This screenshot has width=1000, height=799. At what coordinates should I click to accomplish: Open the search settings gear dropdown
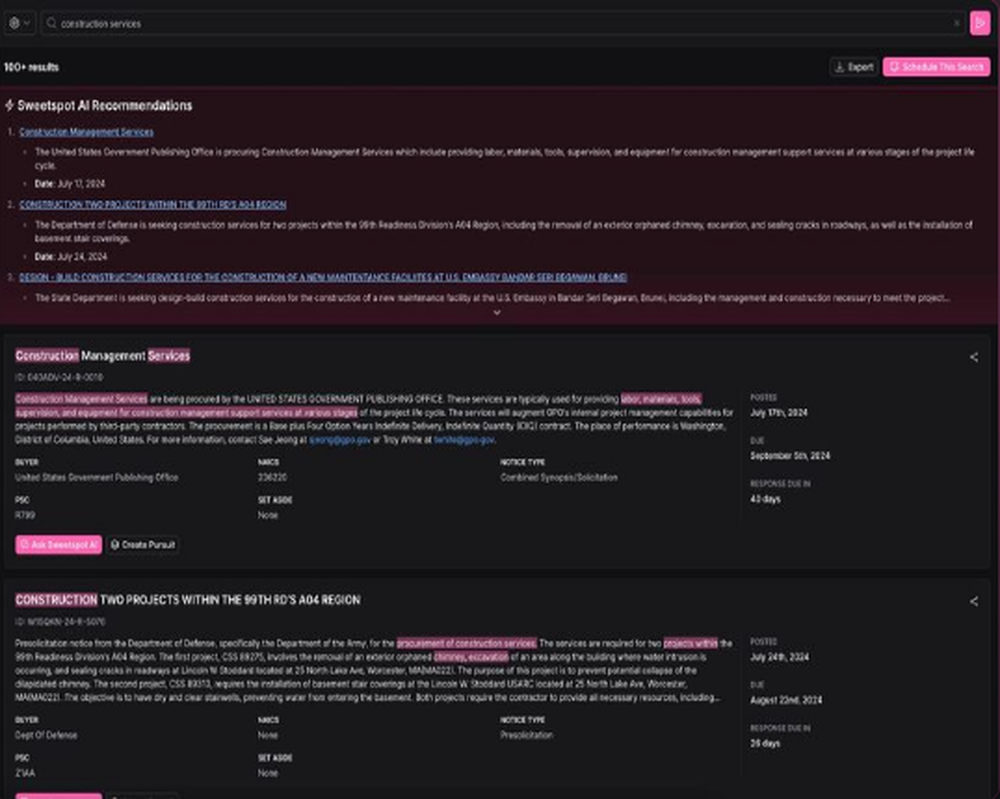point(19,23)
